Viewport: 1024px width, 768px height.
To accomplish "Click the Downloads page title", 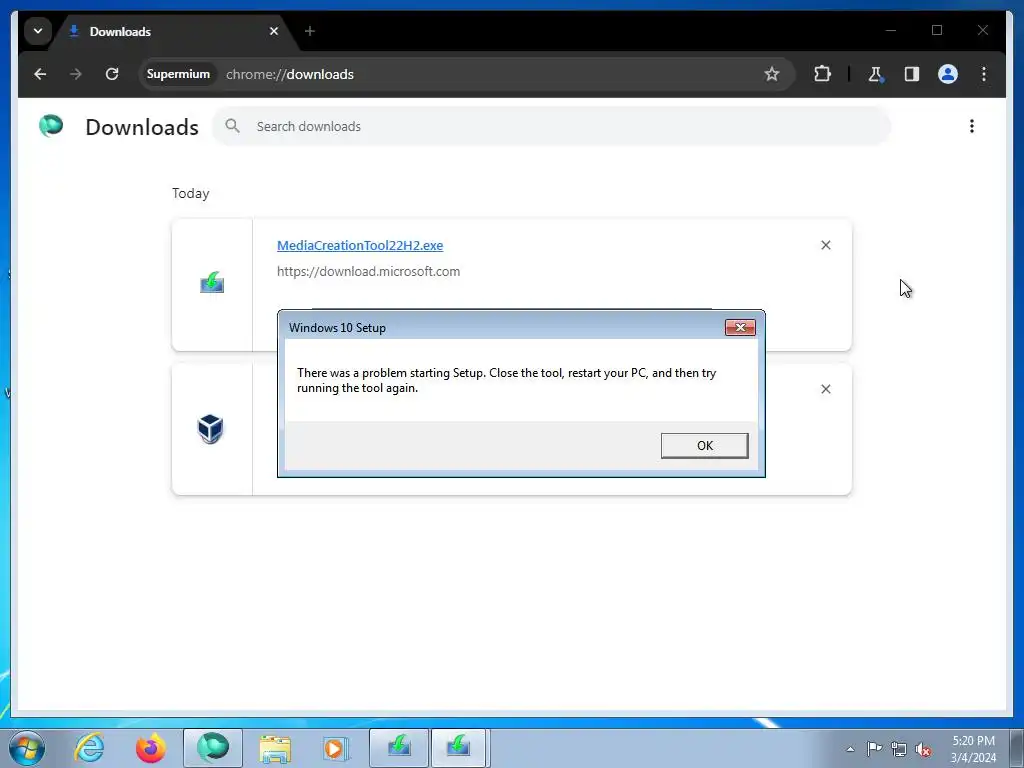I will (x=142, y=127).
